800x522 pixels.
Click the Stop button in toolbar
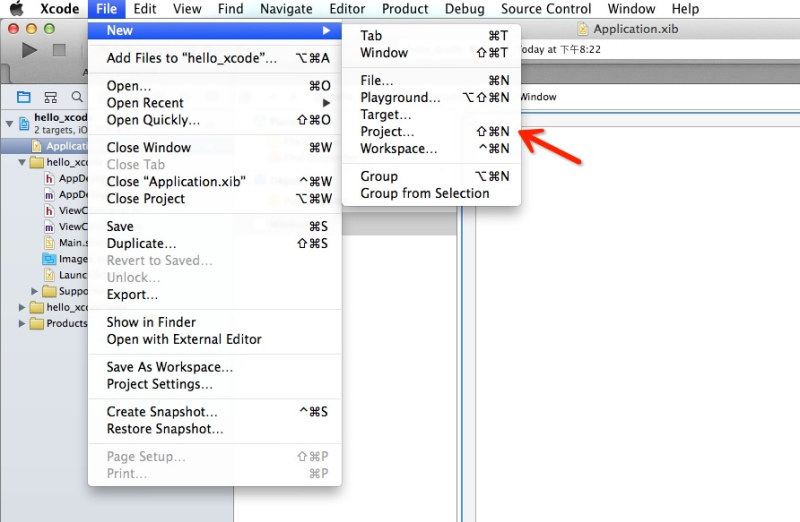point(60,50)
